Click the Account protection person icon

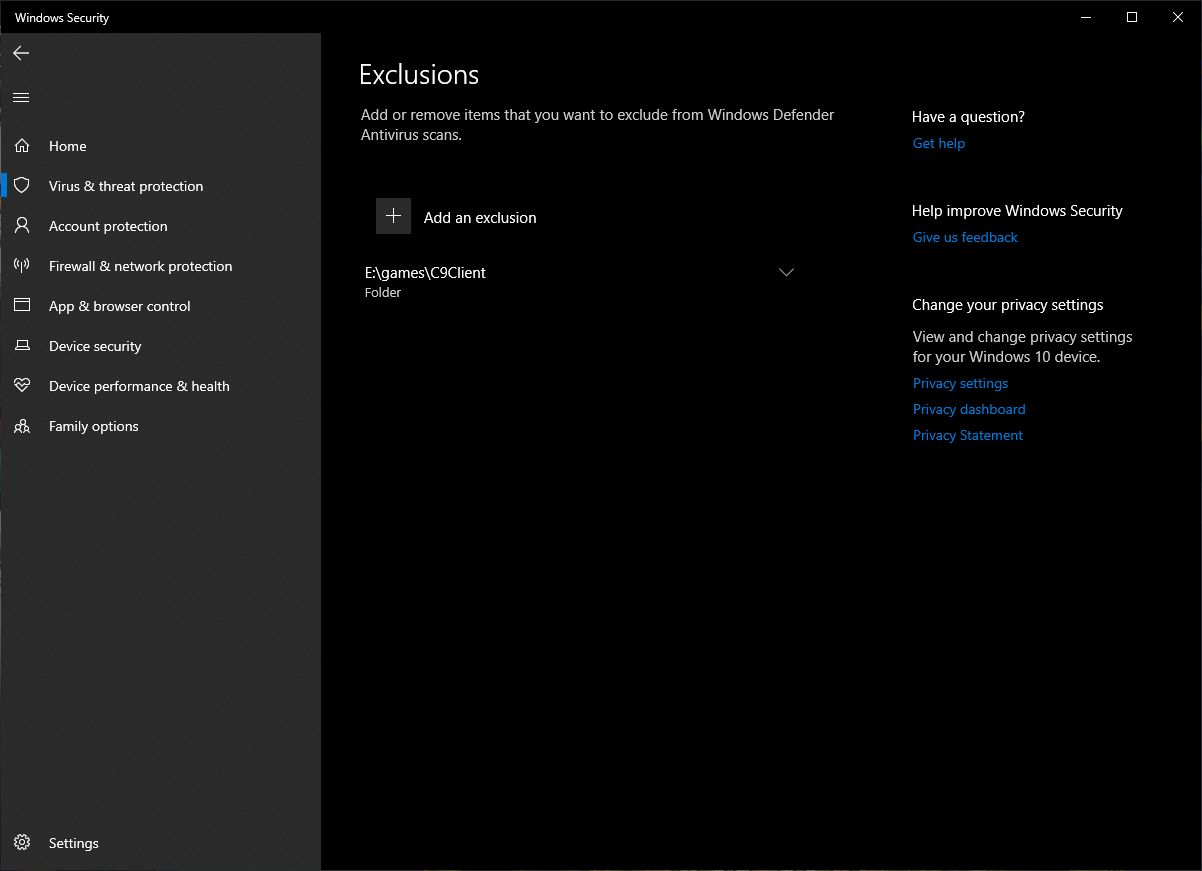(22, 226)
